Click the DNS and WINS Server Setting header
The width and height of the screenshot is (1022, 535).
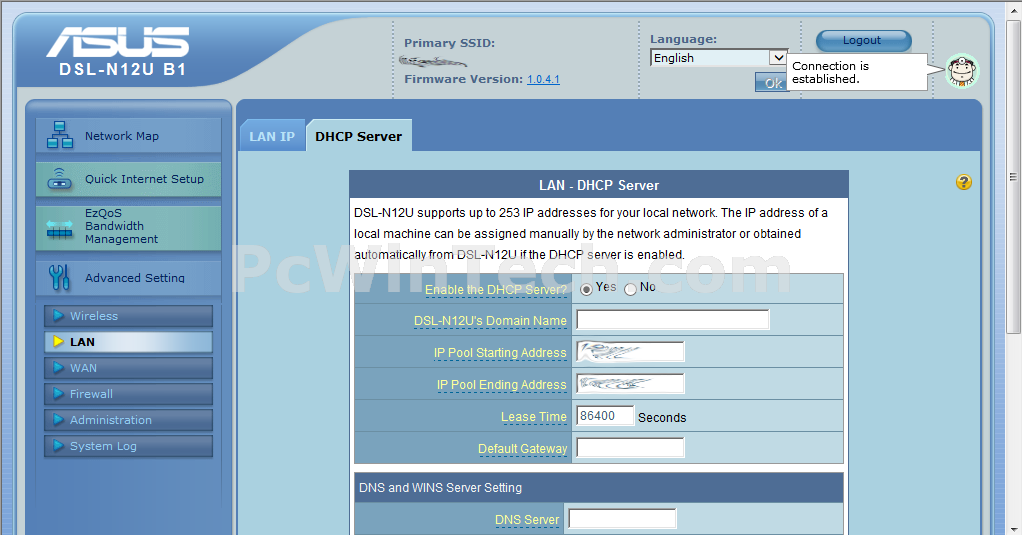click(x=441, y=487)
